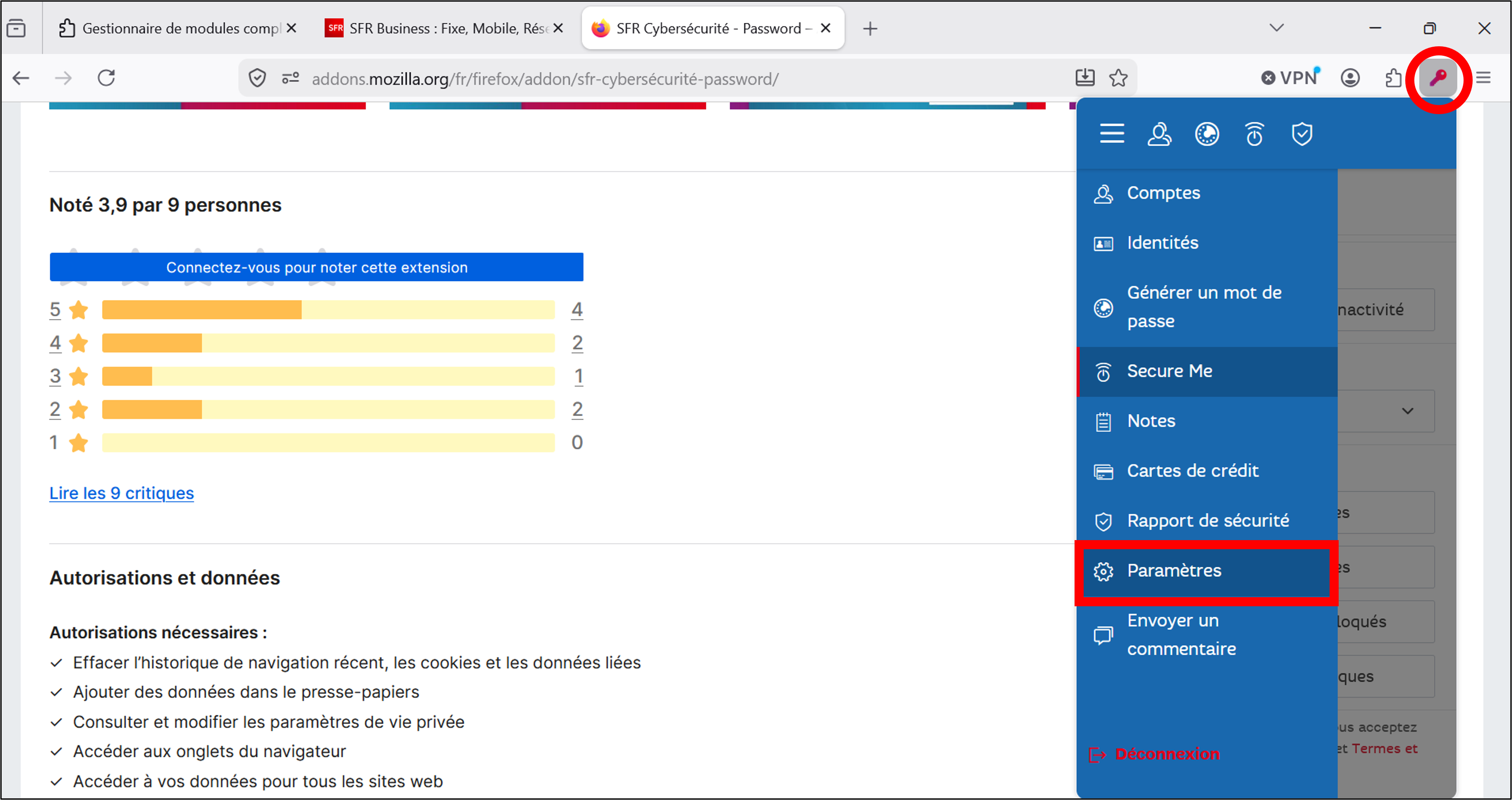The image size is (1512, 800).
Task: Click the count 1 beside three stars
Action: (x=578, y=376)
